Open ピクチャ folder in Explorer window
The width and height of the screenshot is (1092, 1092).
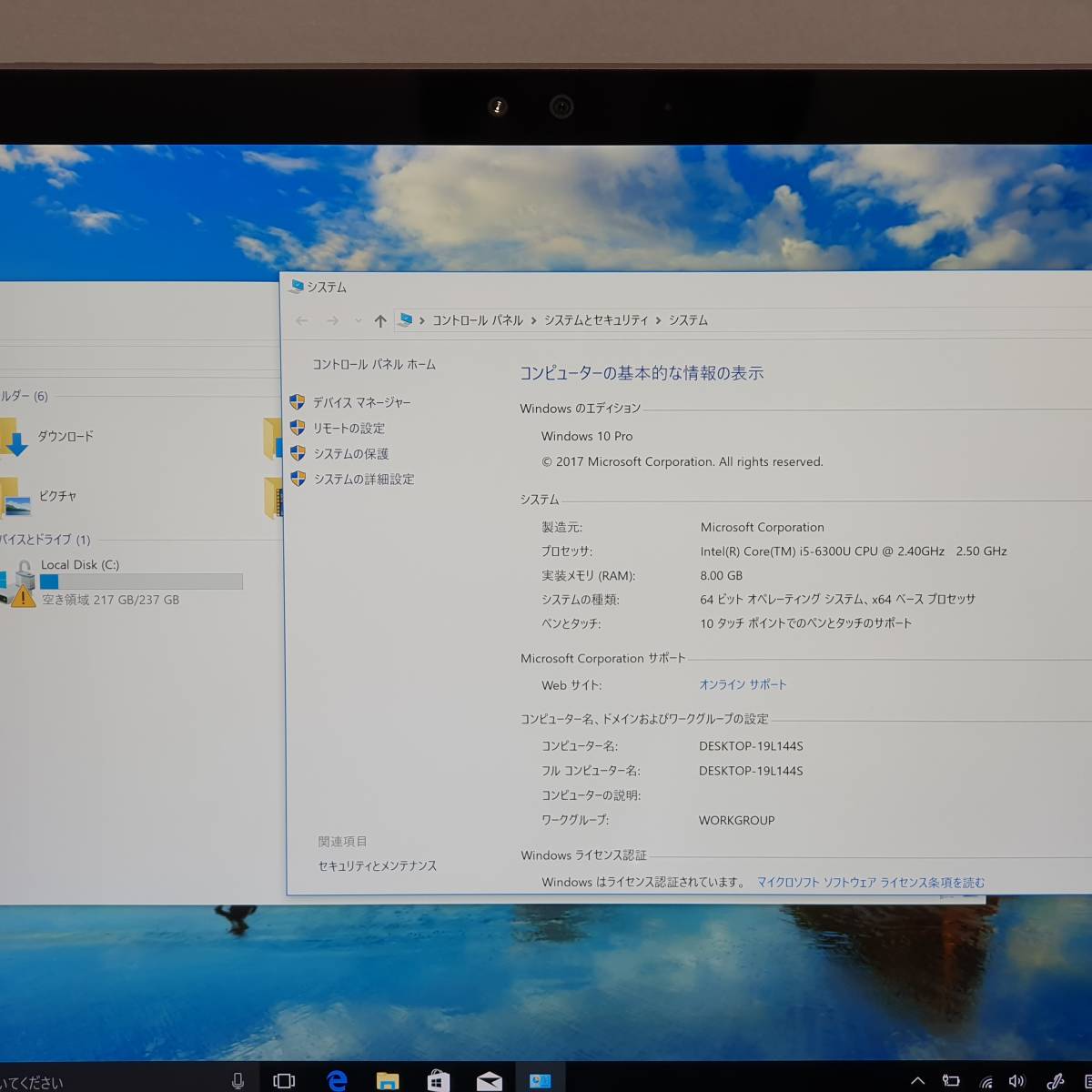click(39, 497)
